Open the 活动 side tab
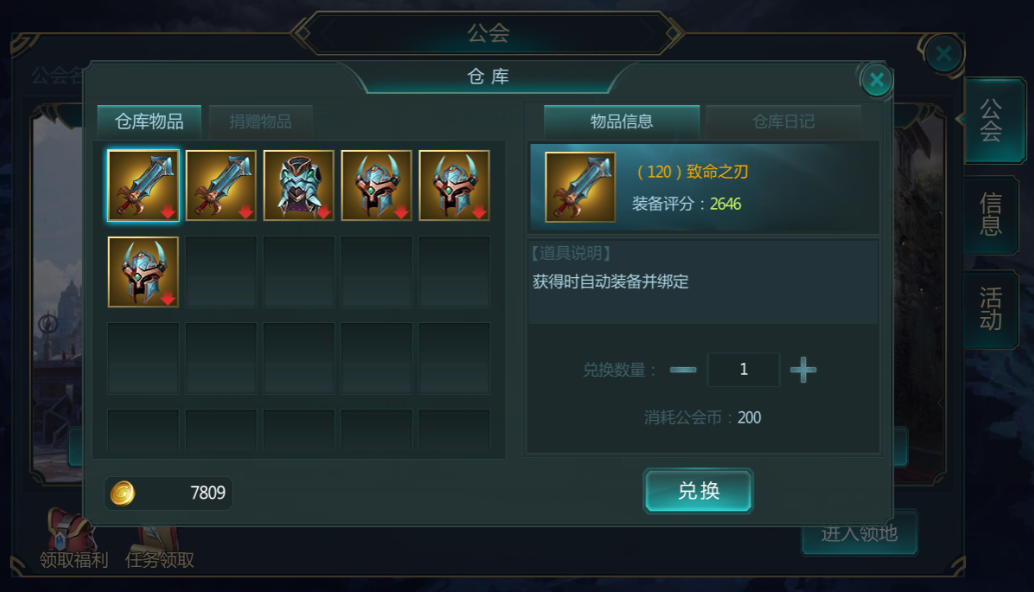Screen dimensions: 1034x592 click(990, 309)
